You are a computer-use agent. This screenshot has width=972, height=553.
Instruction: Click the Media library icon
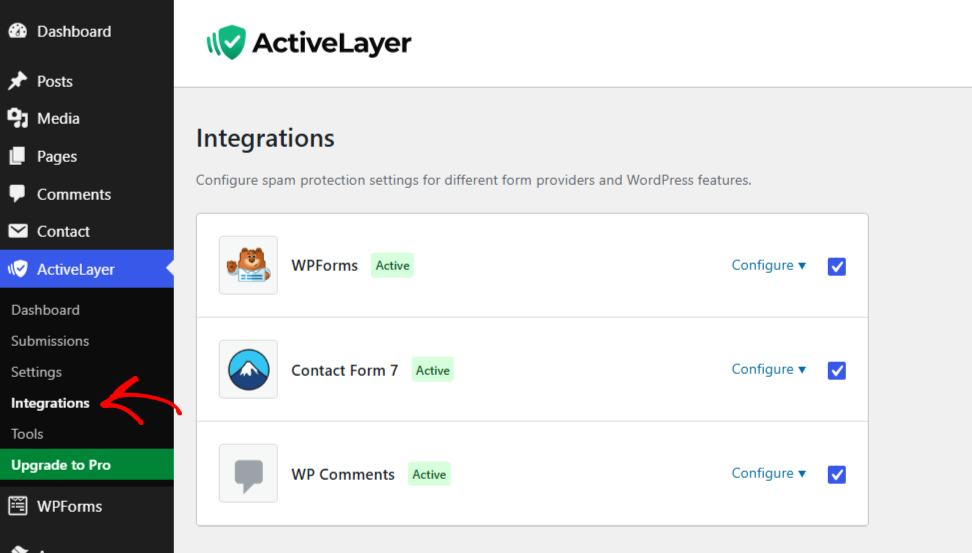18,118
